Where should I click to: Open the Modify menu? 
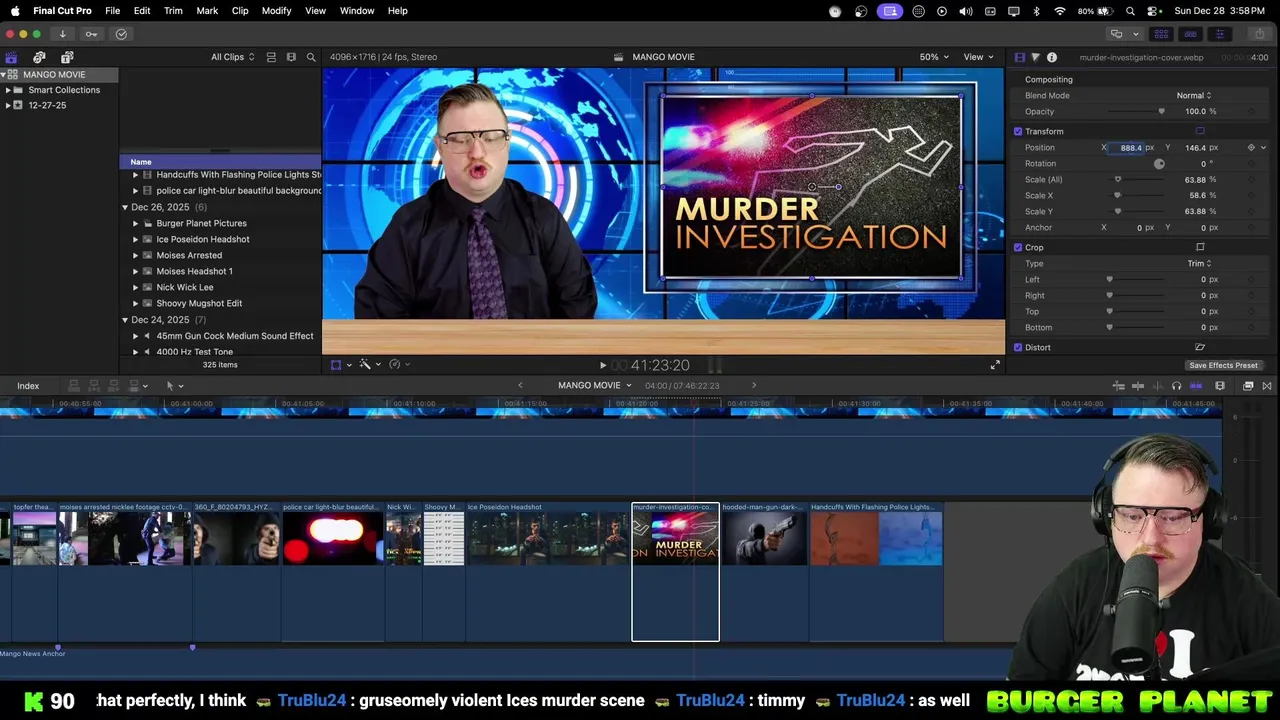pos(276,11)
